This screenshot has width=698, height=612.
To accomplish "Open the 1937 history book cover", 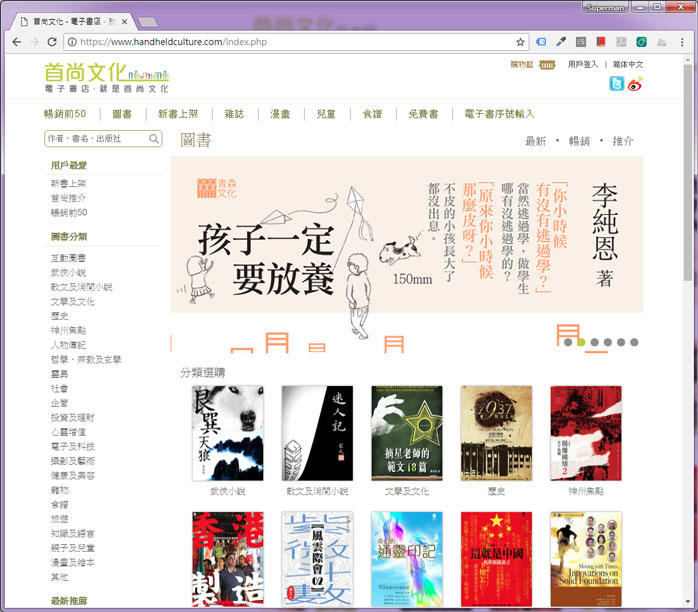I will pyautogui.click(x=496, y=433).
